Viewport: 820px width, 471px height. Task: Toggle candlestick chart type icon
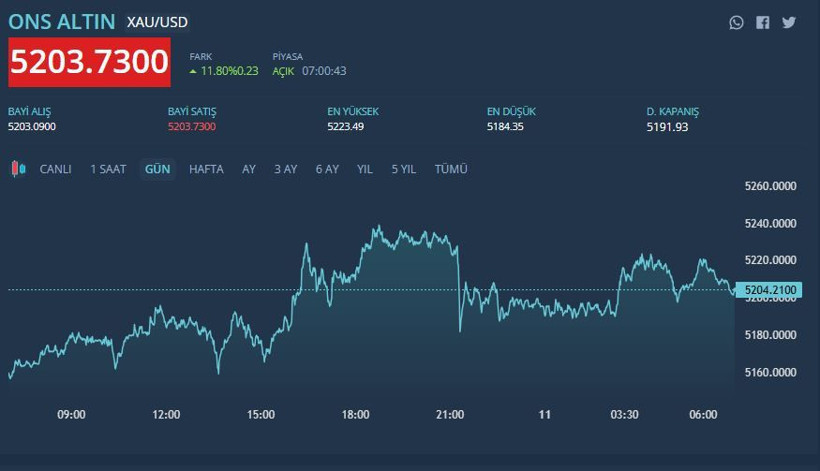pyautogui.click(x=18, y=169)
